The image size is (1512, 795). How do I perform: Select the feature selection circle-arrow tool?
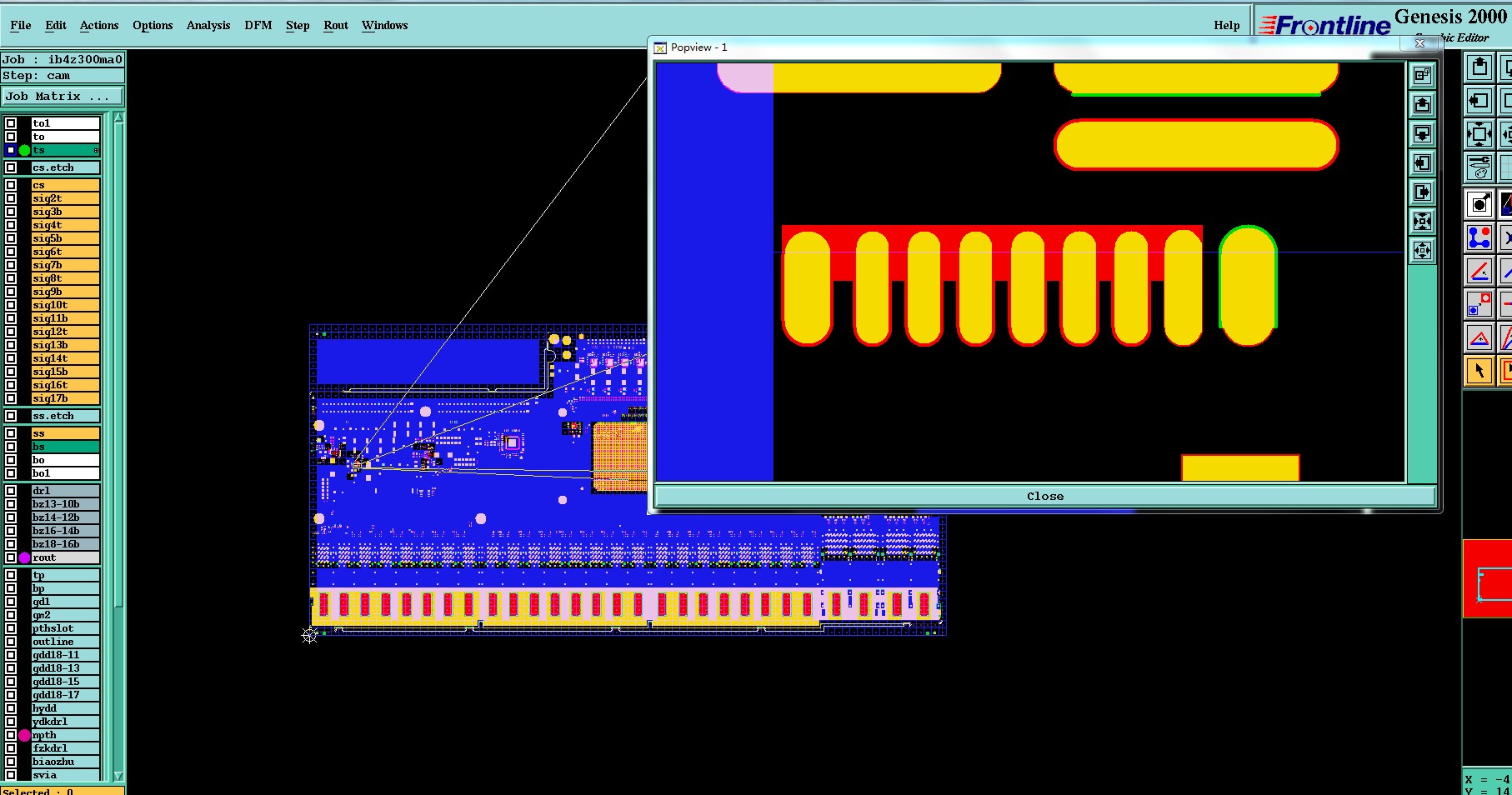pos(1479,204)
